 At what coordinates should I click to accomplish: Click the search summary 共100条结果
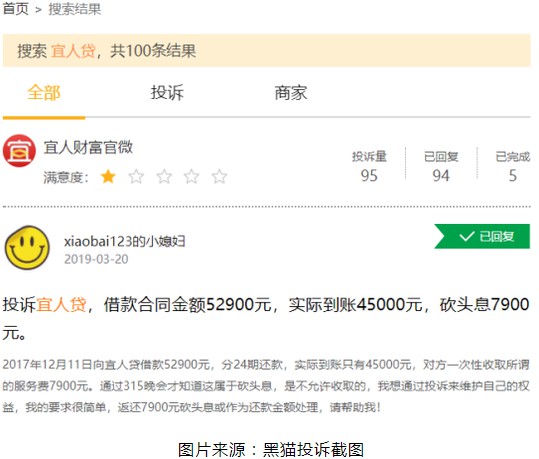pyautogui.click(x=153, y=51)
